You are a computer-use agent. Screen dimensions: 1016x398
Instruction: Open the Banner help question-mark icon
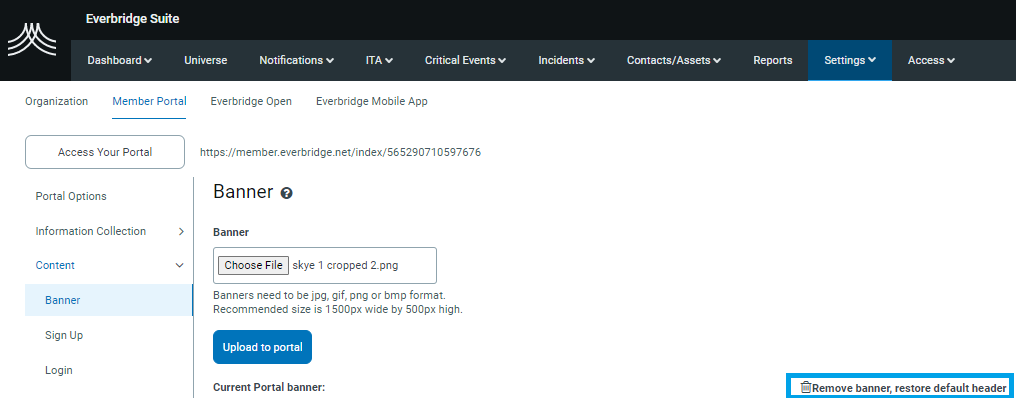pos(286,193)
